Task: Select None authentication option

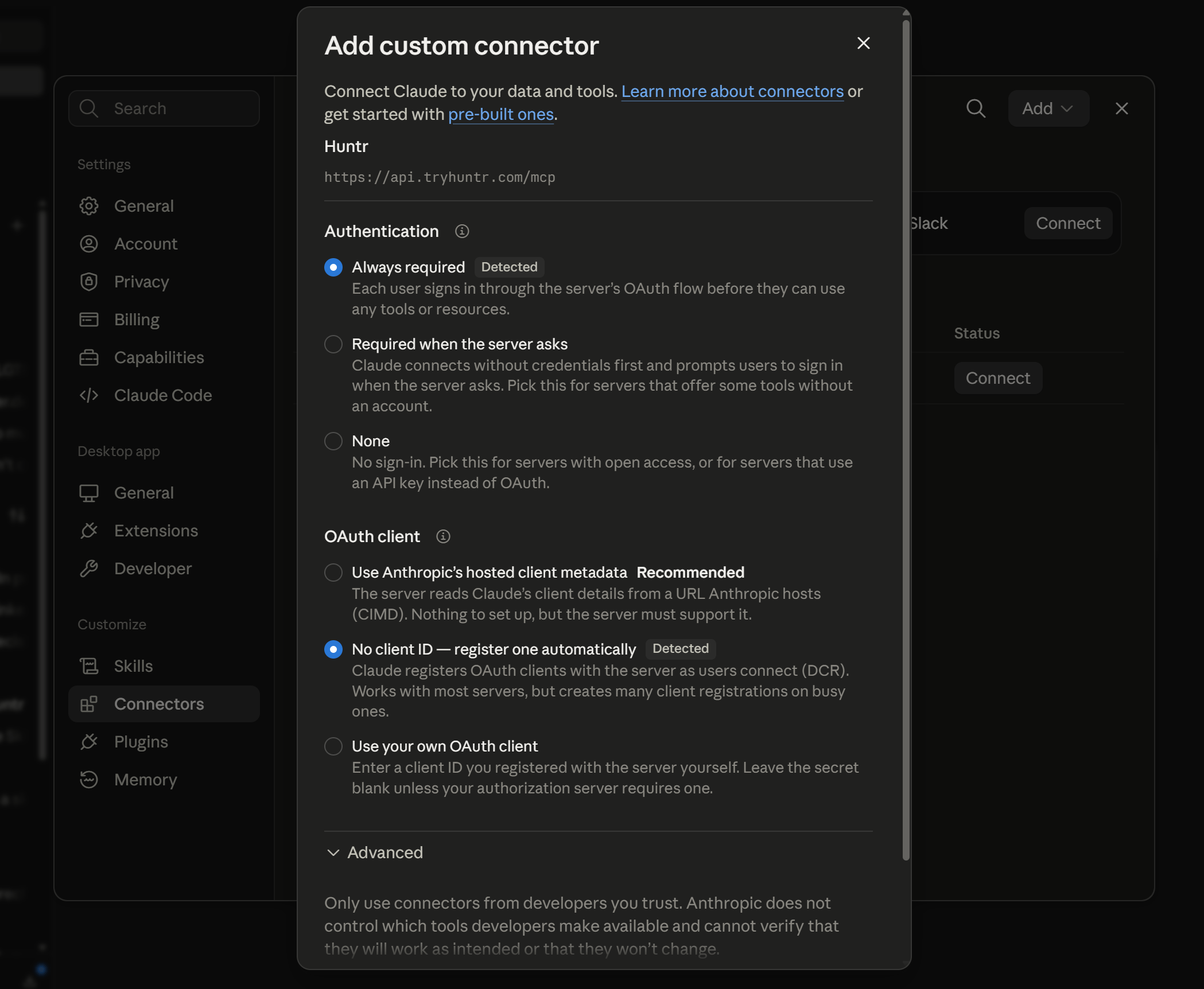Action: coord(333,441)
